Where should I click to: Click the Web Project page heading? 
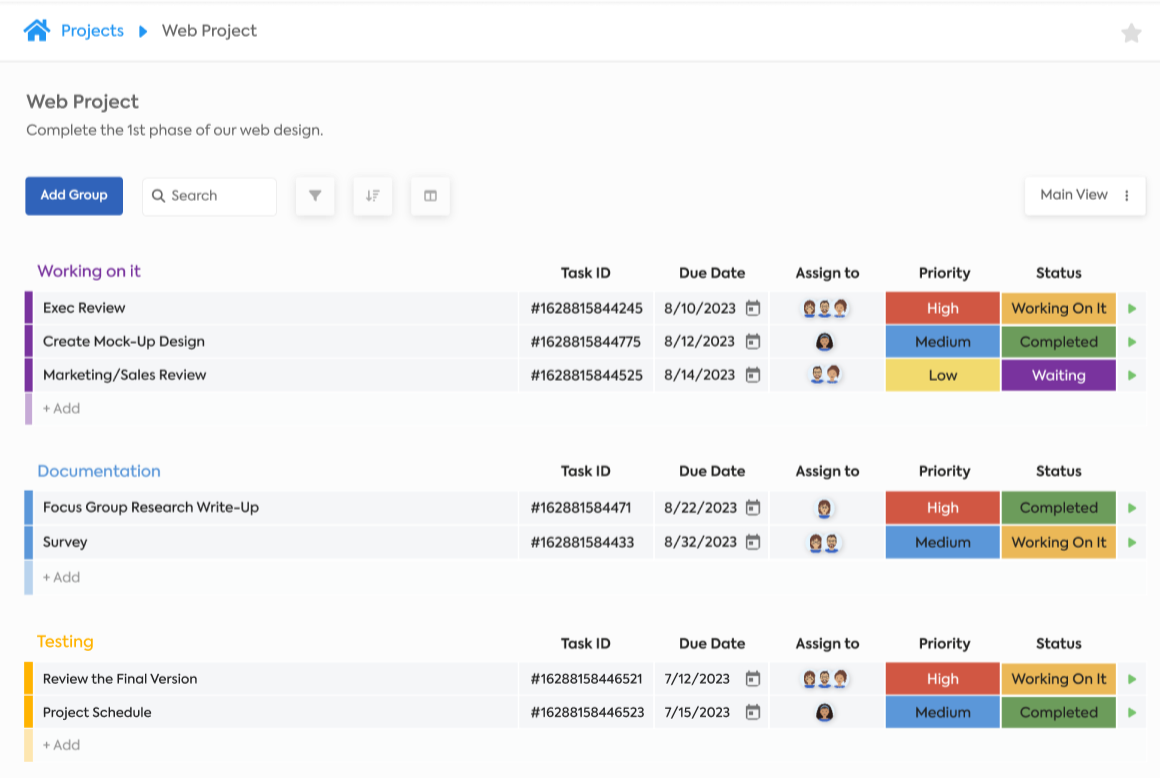83,102
